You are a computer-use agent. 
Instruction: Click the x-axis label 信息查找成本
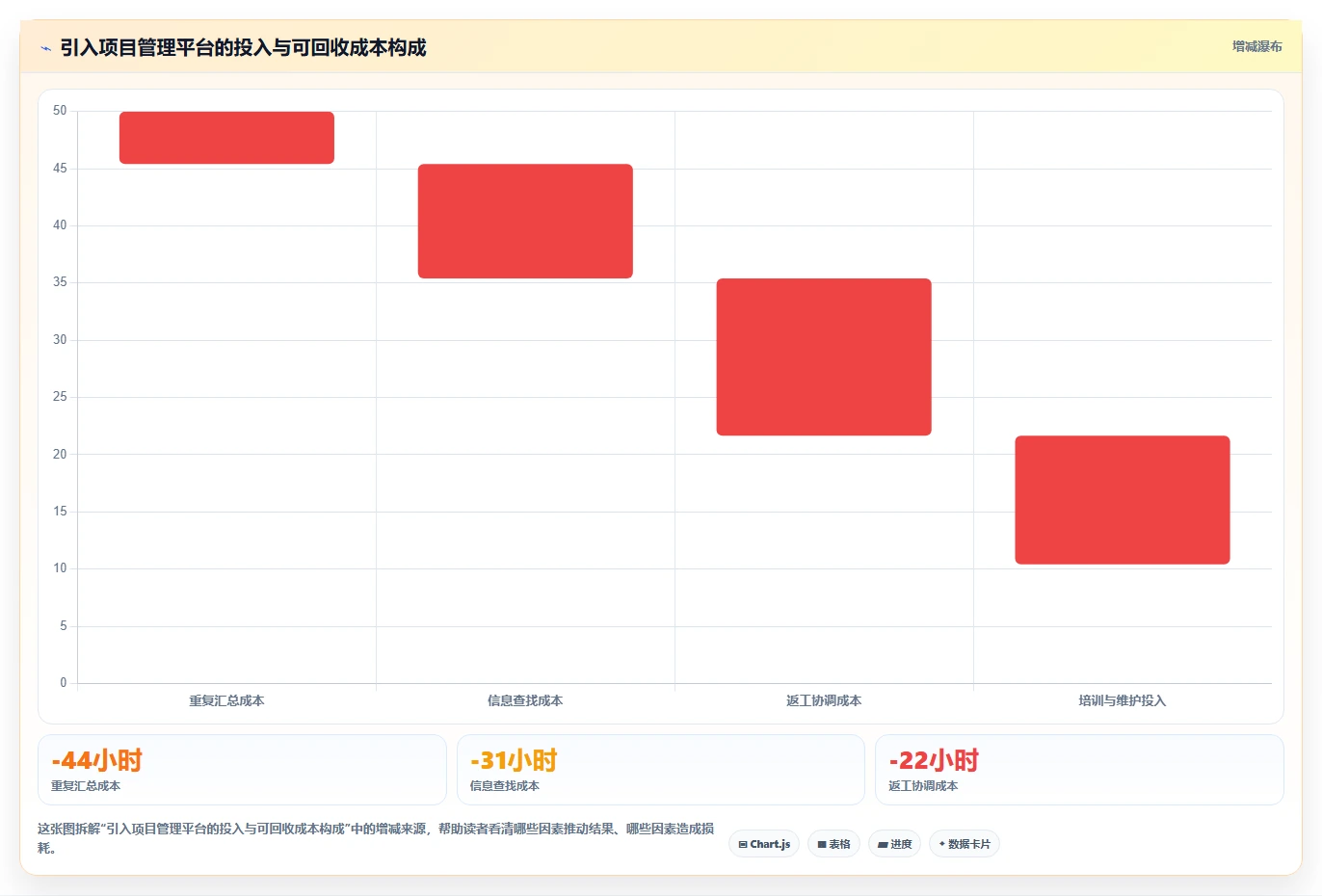click(x=525, y=700)
